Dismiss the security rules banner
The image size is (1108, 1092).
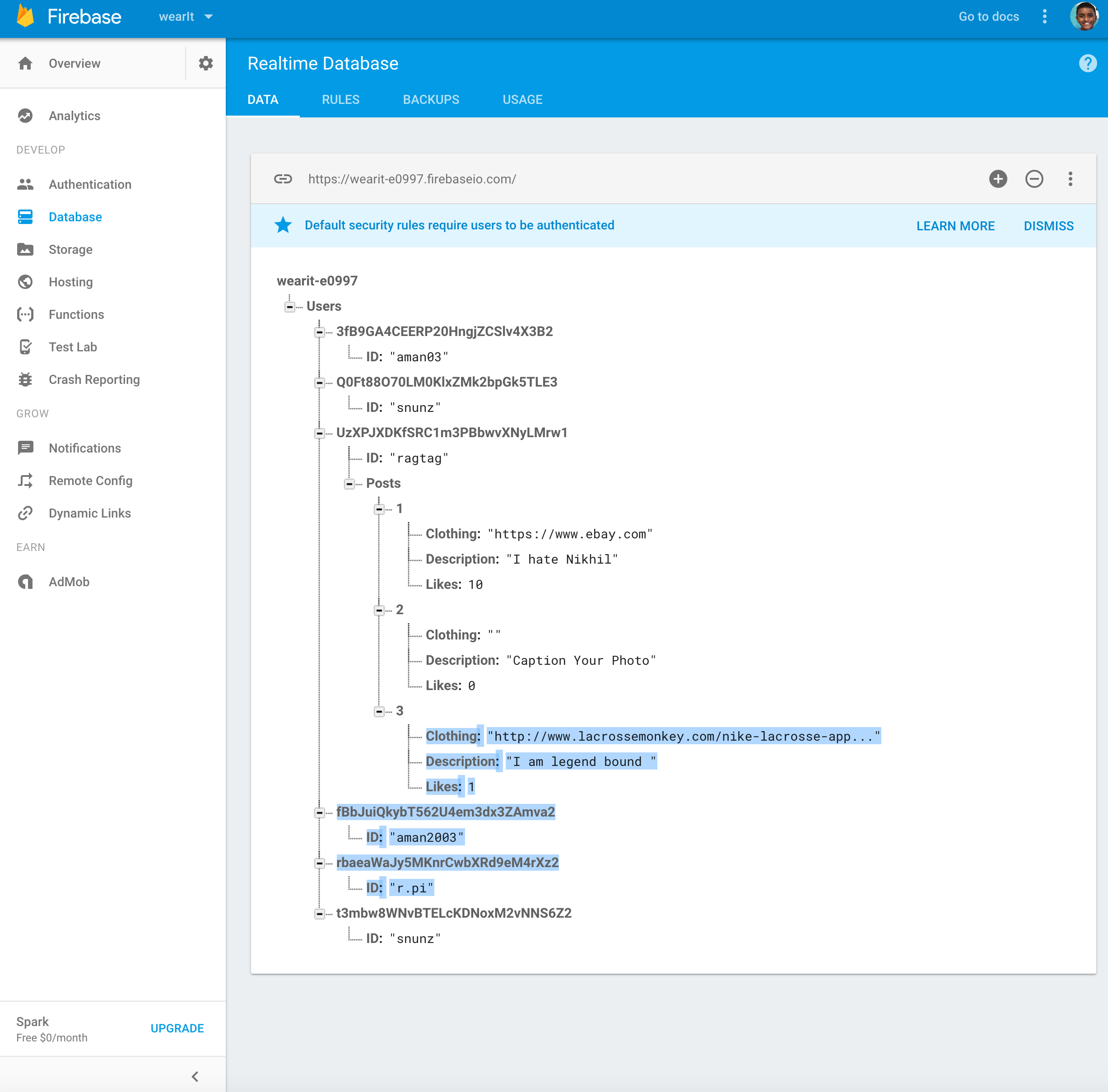tap(1048, 226)
